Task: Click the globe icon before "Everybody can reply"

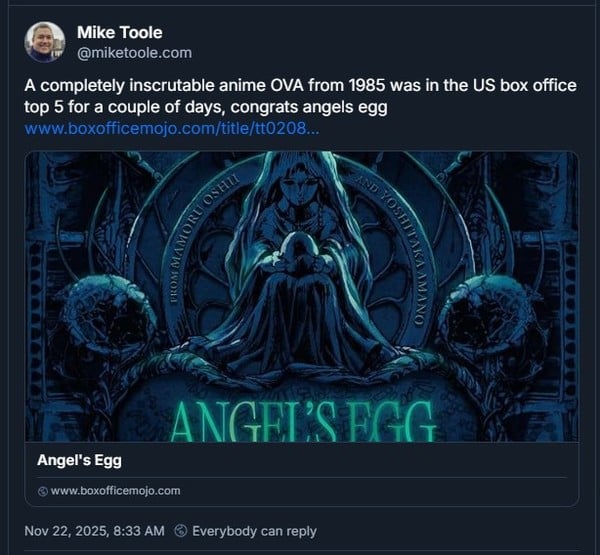Action: 180,531
